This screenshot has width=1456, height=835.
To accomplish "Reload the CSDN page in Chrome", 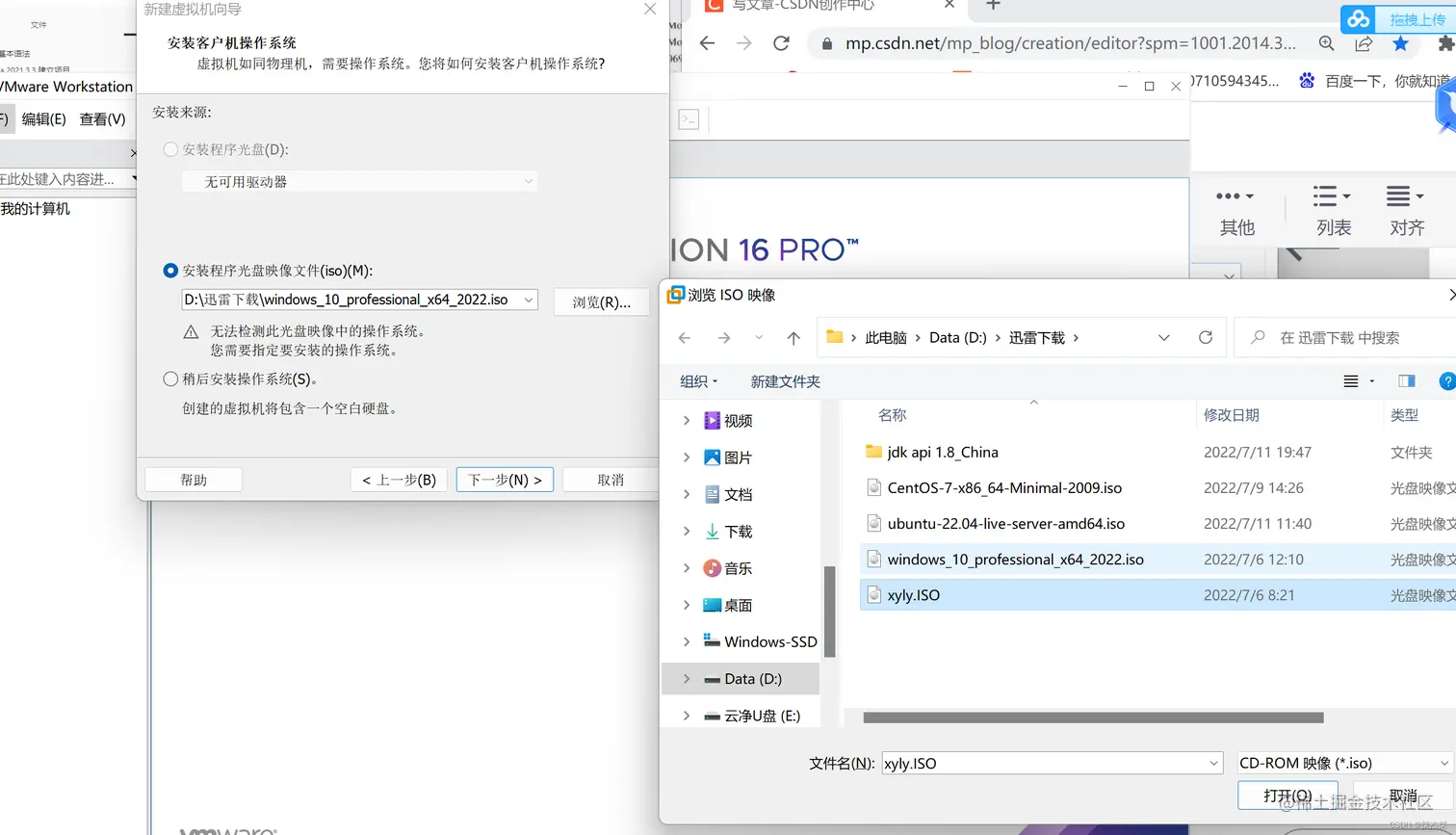I will [781, 43].
